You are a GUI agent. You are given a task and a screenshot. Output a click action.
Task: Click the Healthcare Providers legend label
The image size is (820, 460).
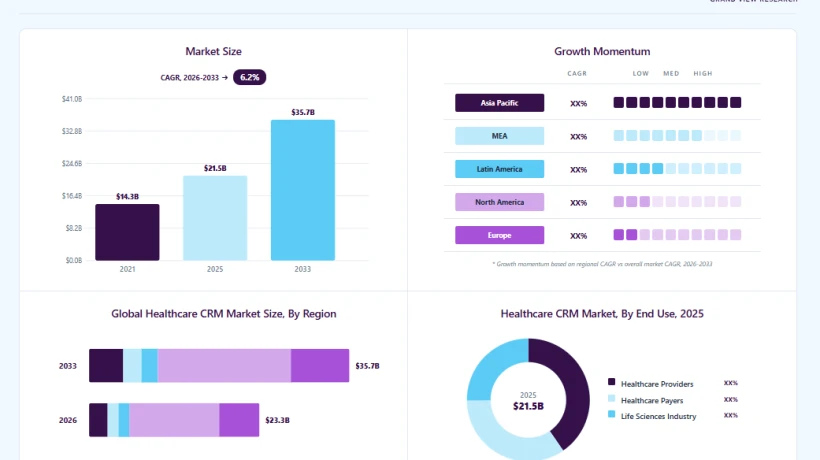tap(657, 384)
